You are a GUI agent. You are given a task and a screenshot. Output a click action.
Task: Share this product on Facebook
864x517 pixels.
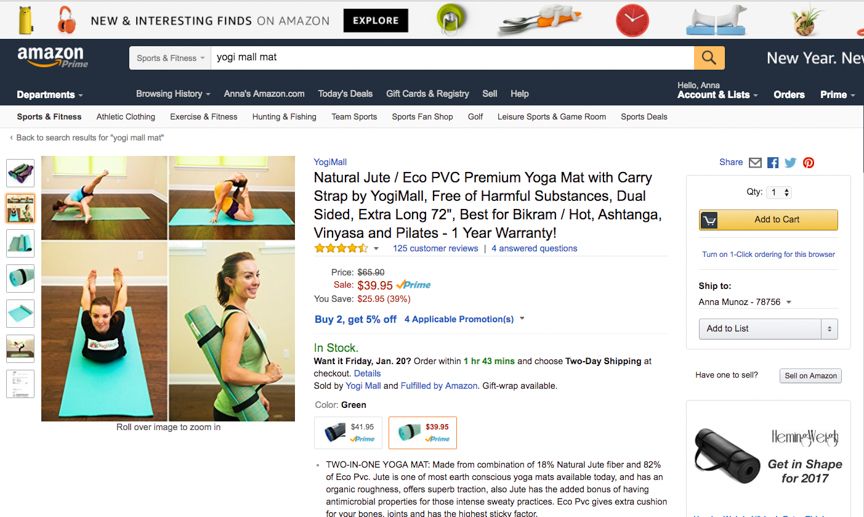[x=773, y=163]
